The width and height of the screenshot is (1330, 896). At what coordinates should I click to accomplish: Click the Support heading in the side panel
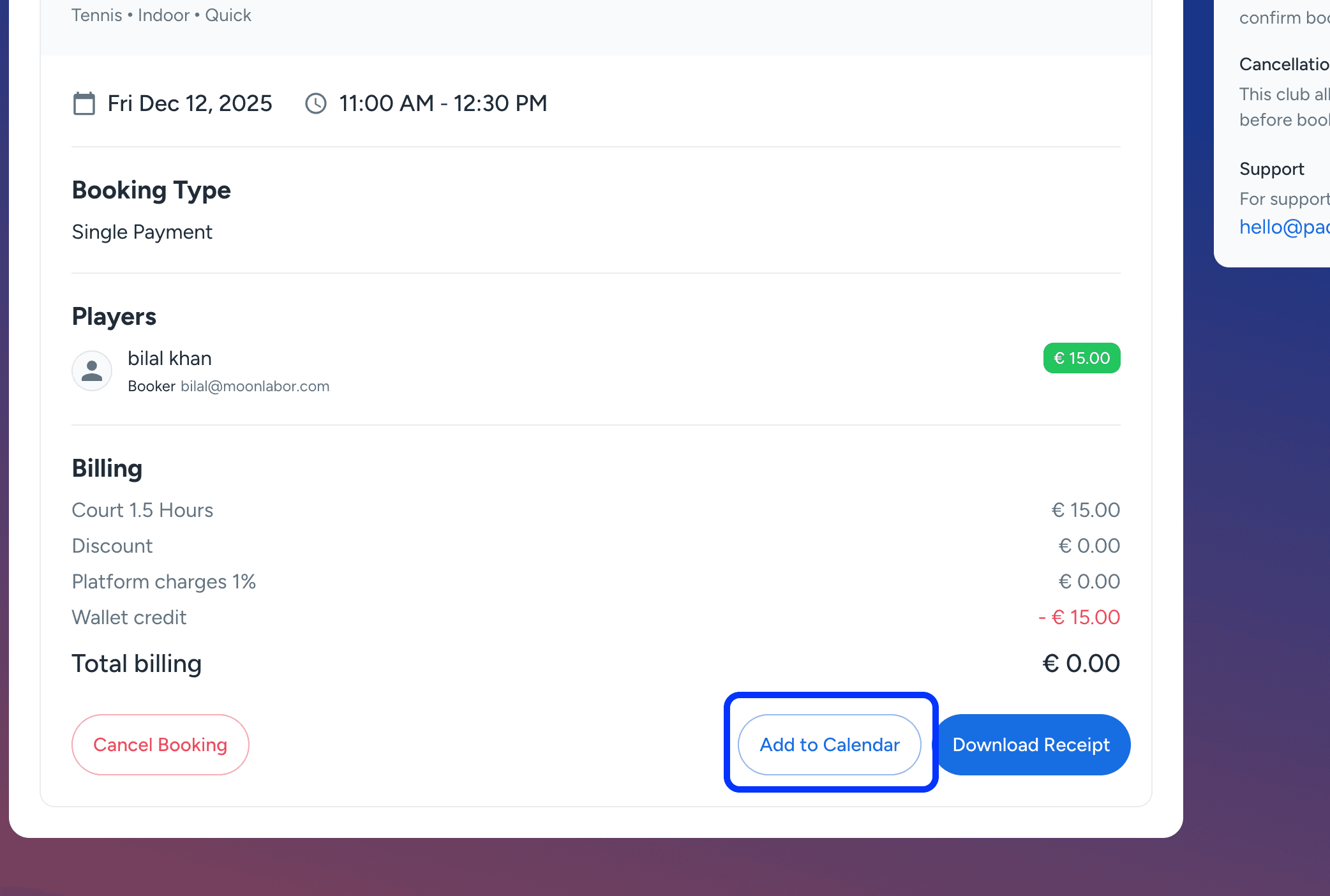point(1271,169)
